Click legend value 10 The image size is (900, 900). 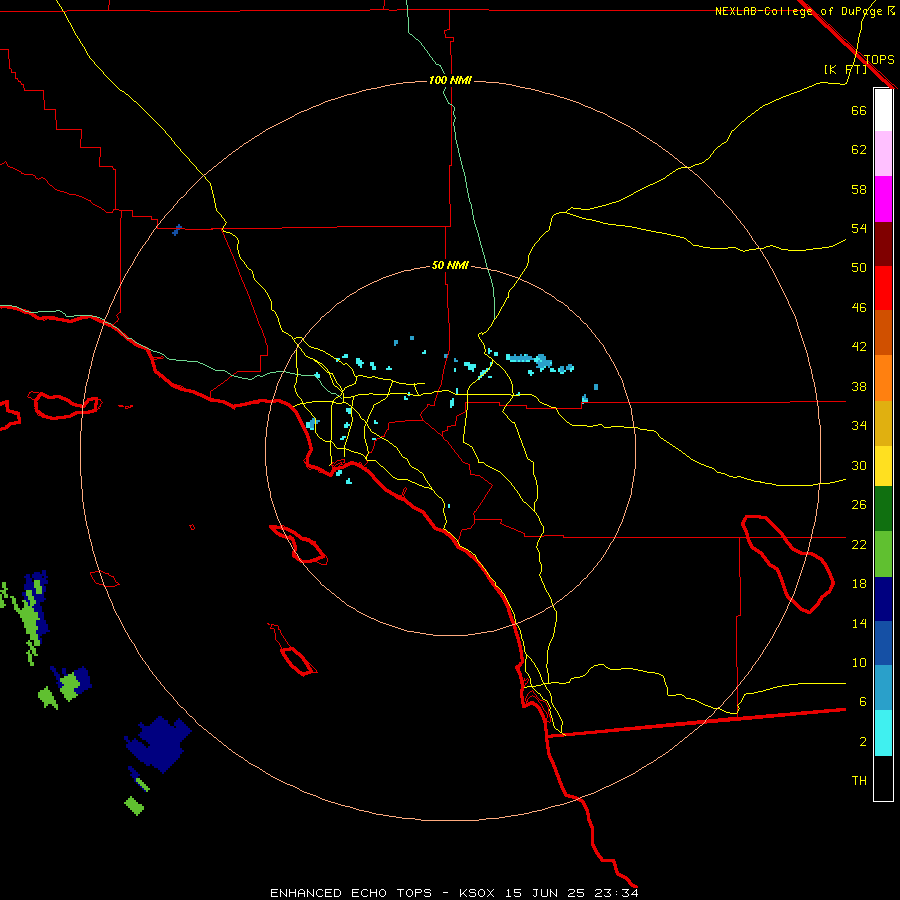(859, 662)
